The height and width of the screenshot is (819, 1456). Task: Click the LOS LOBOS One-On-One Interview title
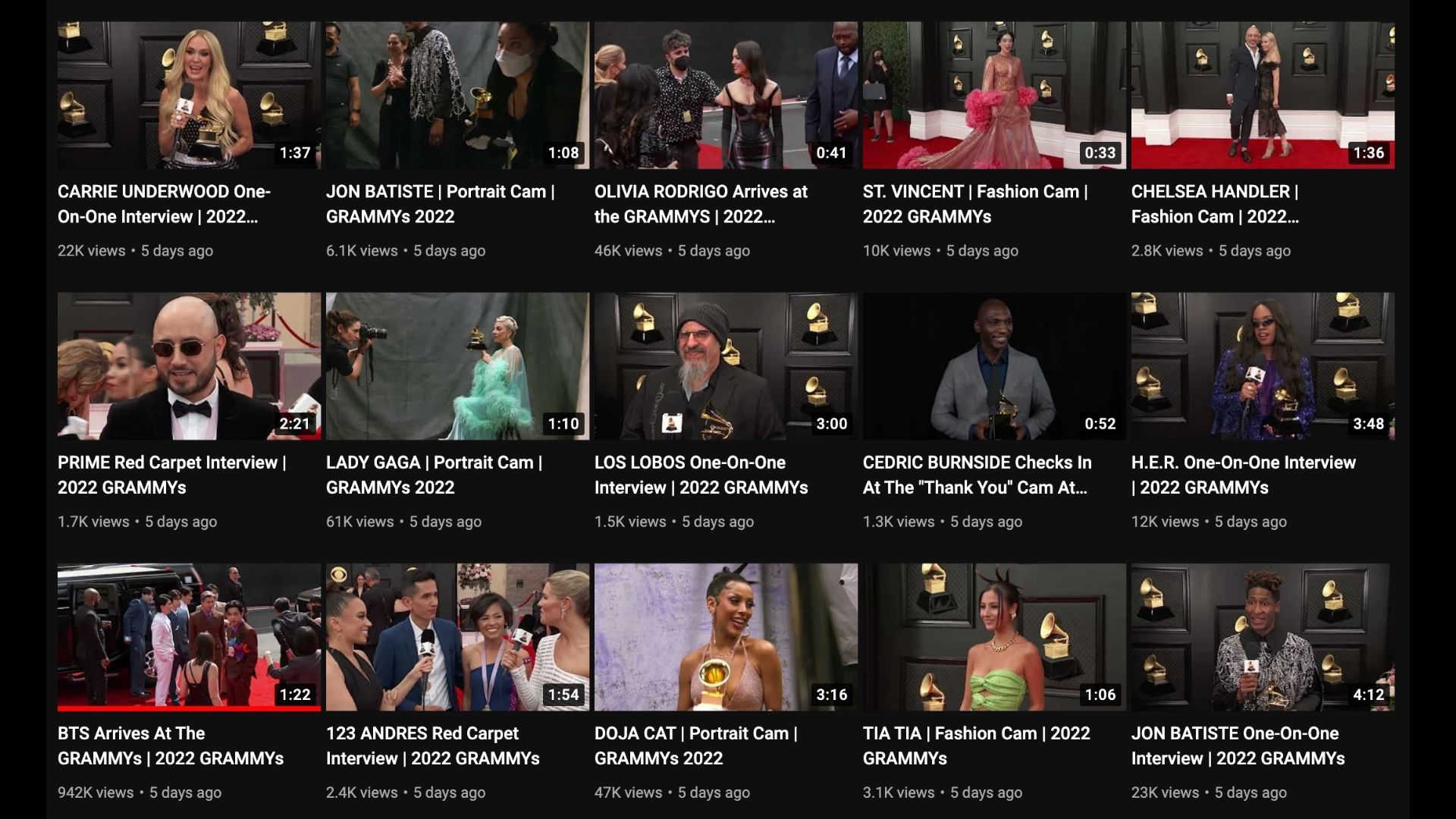tap(701, 475)
